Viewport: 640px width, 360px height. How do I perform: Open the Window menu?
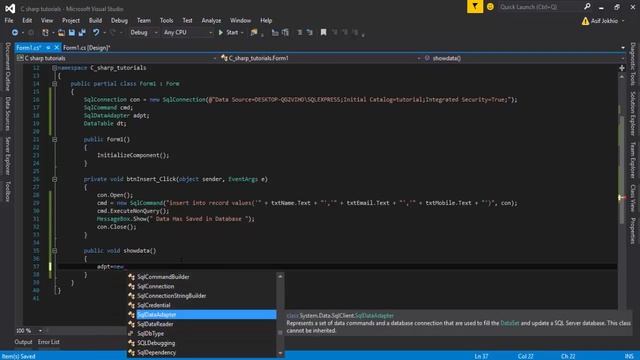240,20
